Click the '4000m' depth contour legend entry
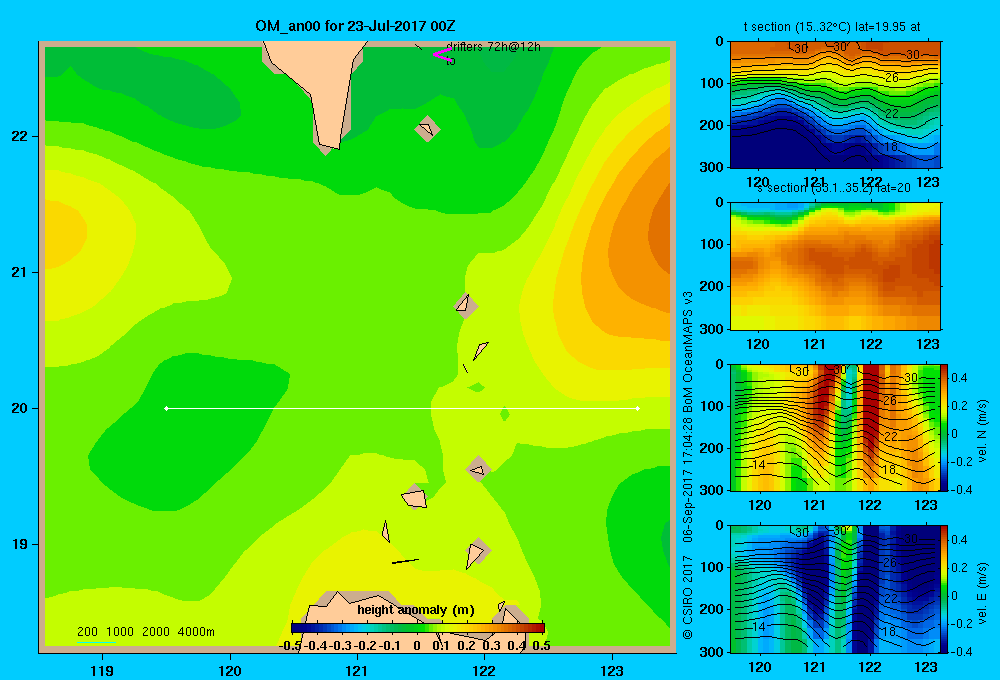Screen dimensions: 1000x680 pos(196,632)
